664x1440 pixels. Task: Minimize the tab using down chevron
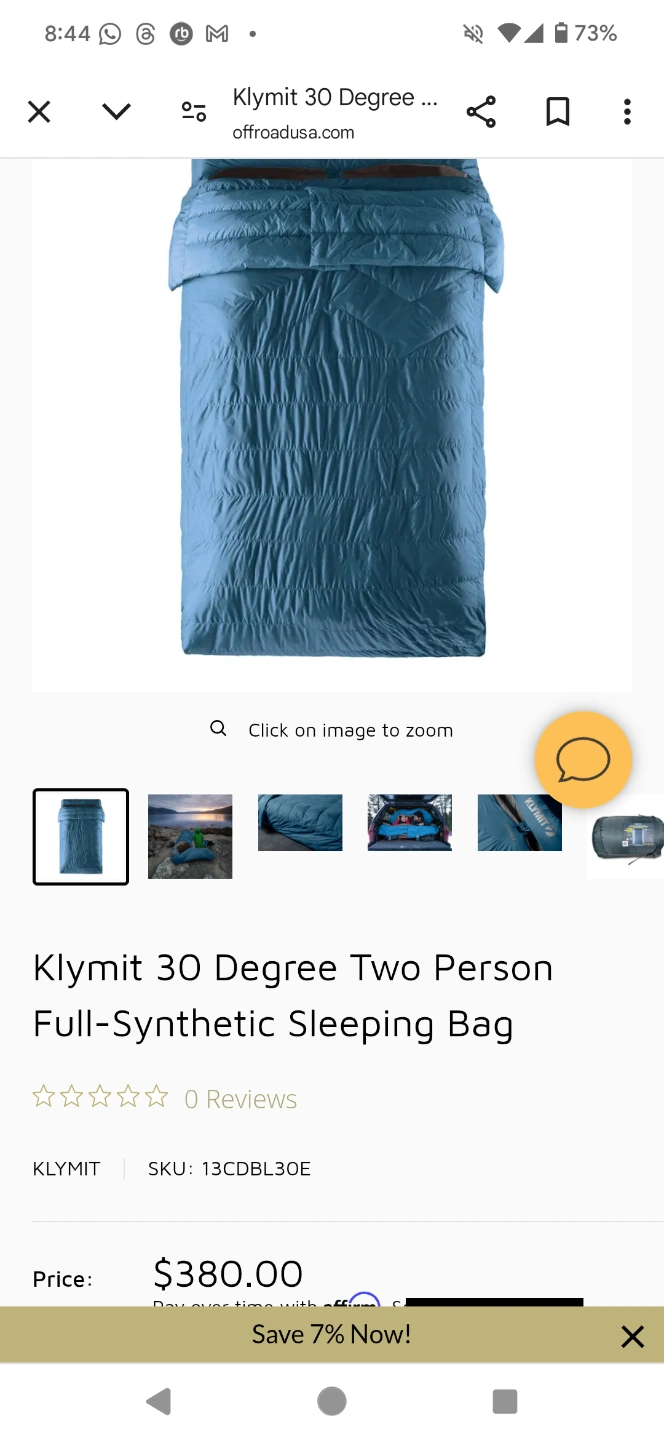coord(116,112)
